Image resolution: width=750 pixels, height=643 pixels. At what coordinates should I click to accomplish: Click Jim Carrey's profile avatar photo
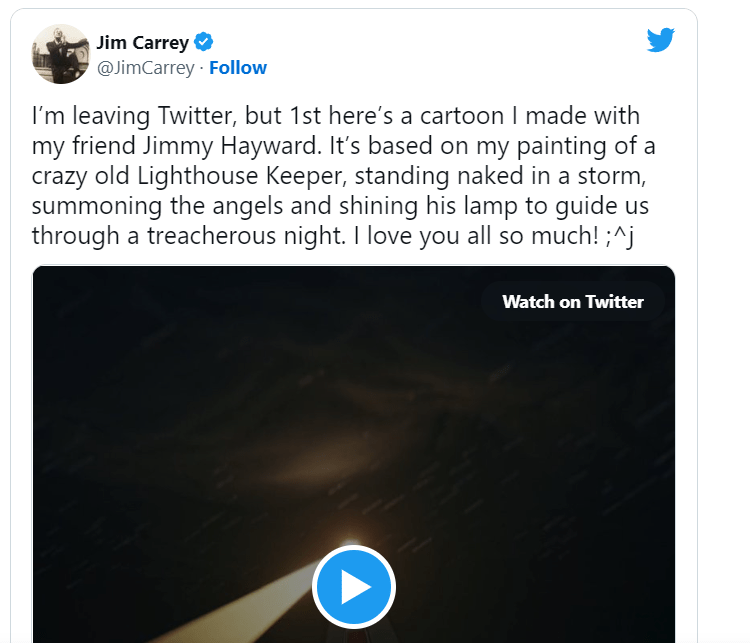point(59,54)
